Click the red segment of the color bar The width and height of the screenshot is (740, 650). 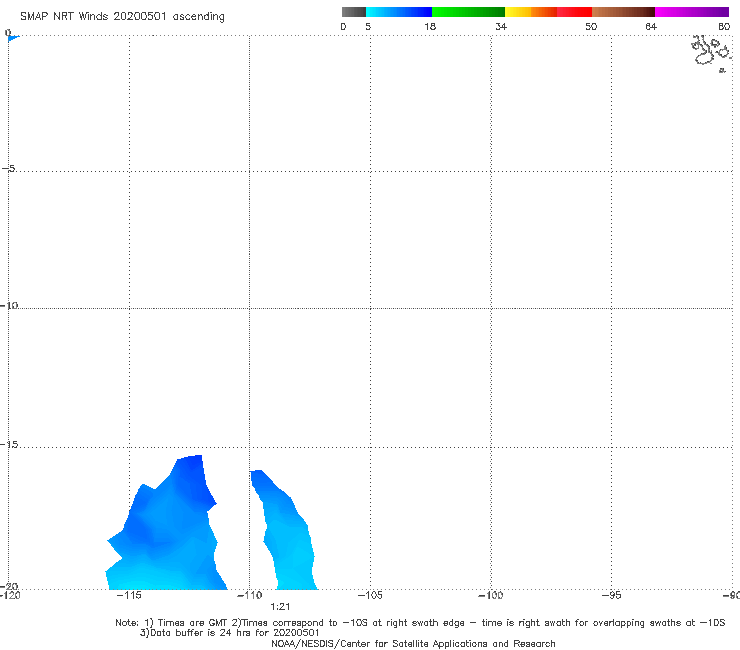(574, 12)
